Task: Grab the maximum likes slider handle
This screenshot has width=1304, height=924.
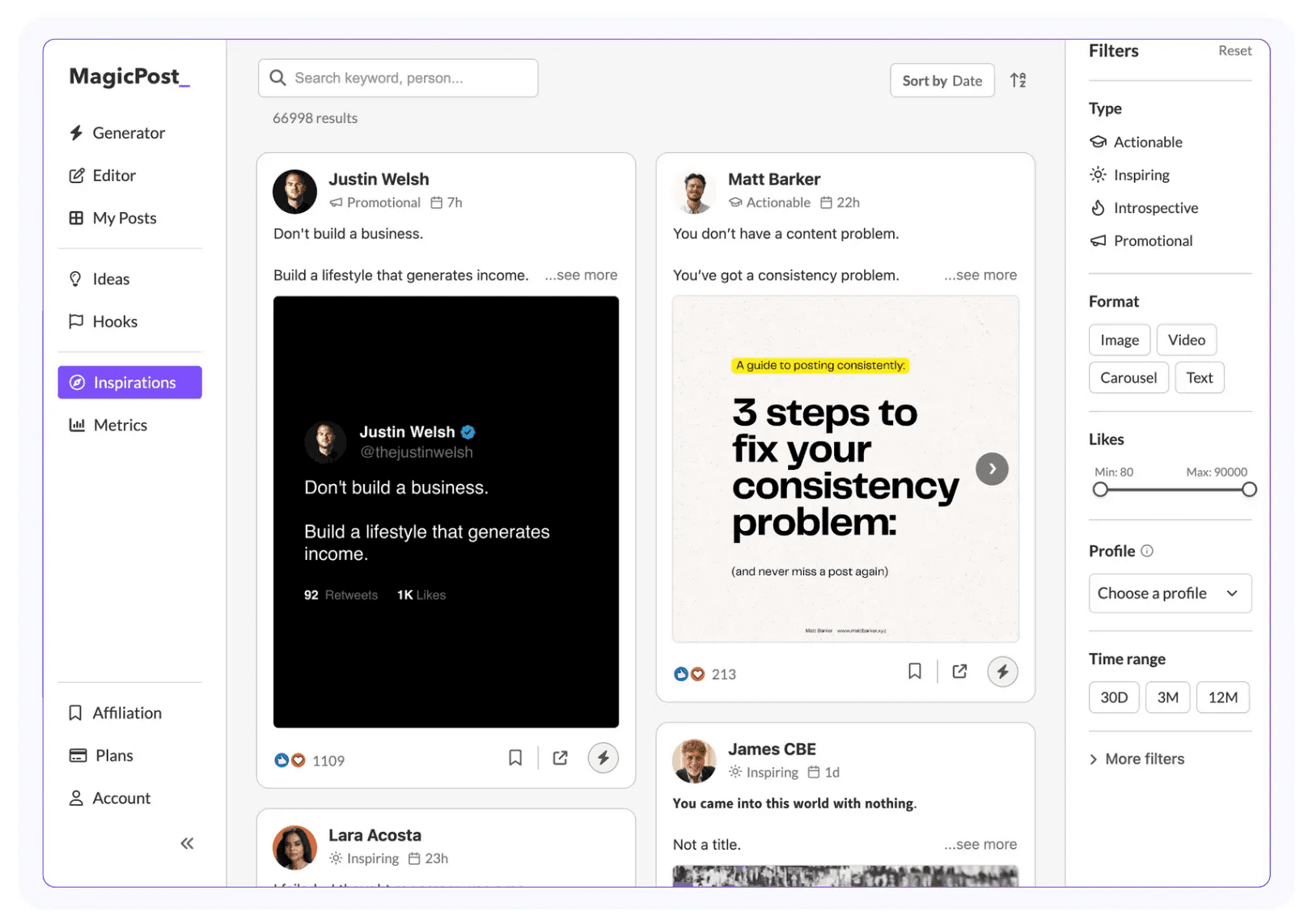Action: click(1249, 490)
